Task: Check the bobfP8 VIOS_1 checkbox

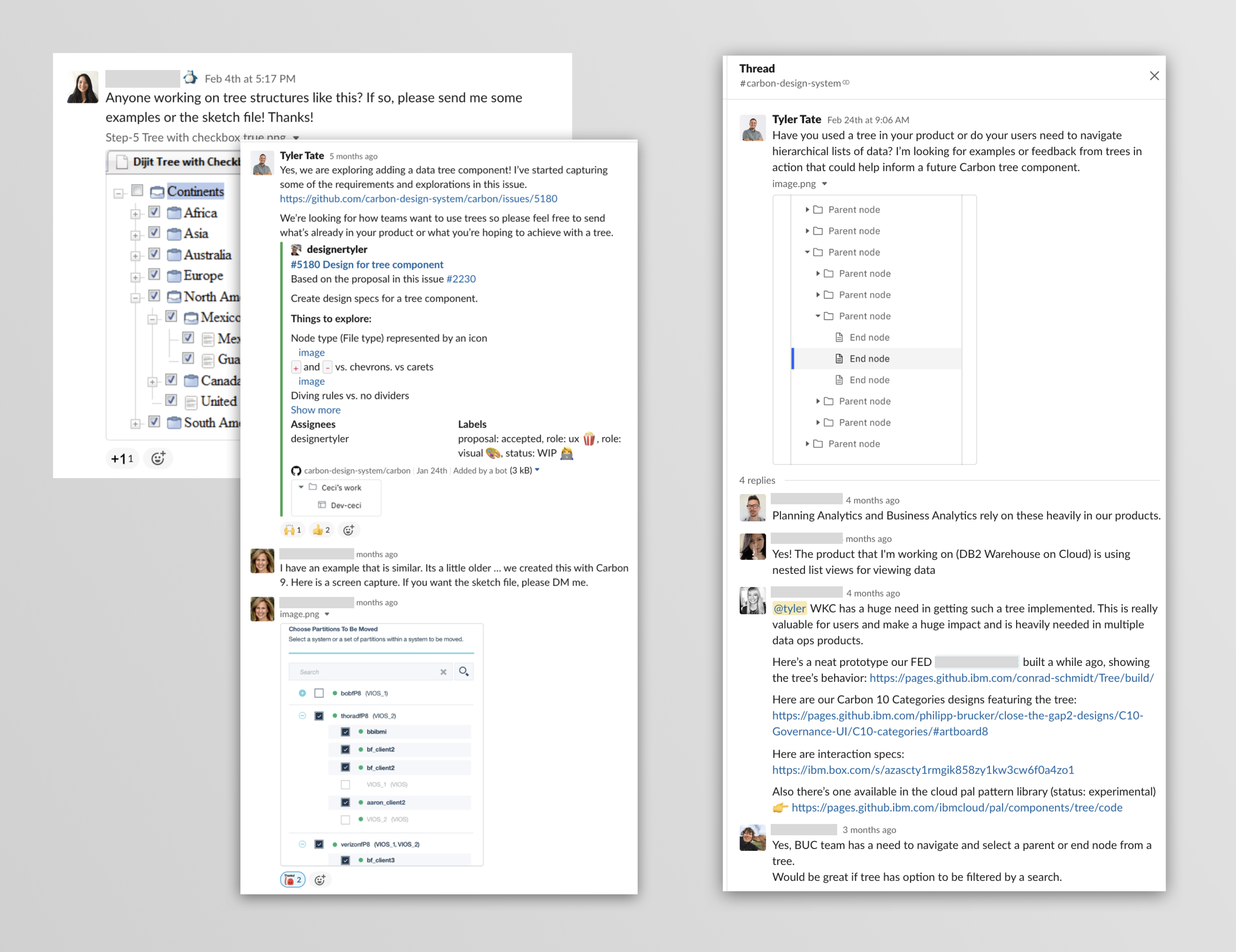Action: coord(320,693)
